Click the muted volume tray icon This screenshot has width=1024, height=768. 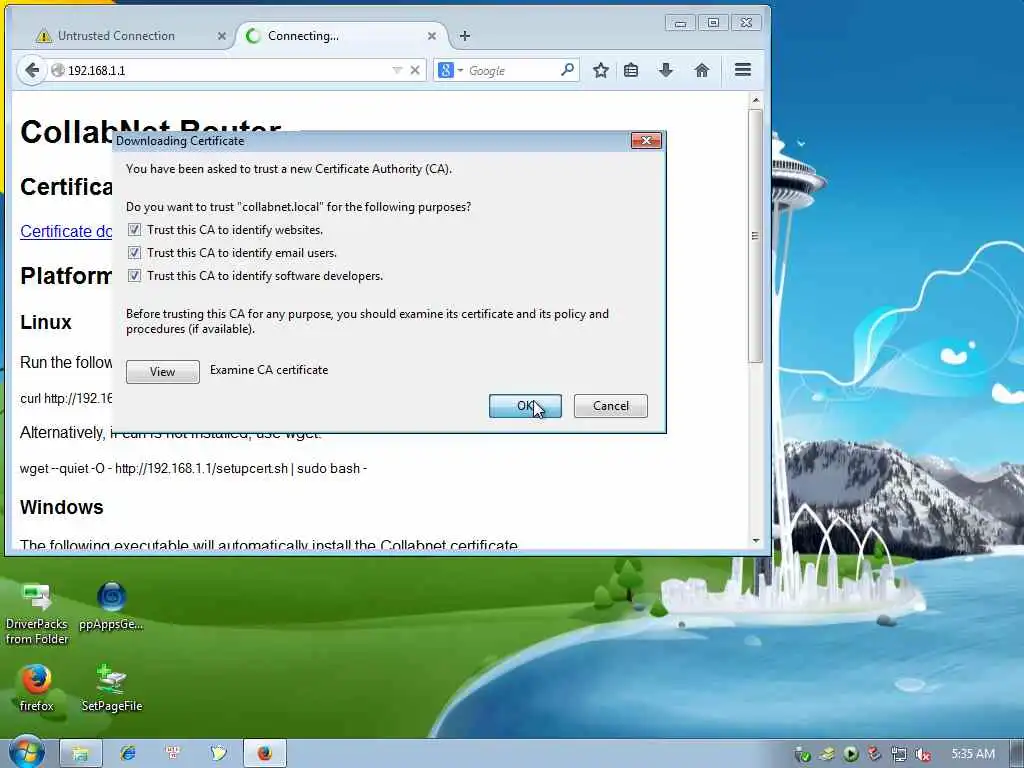pos(922,754)
